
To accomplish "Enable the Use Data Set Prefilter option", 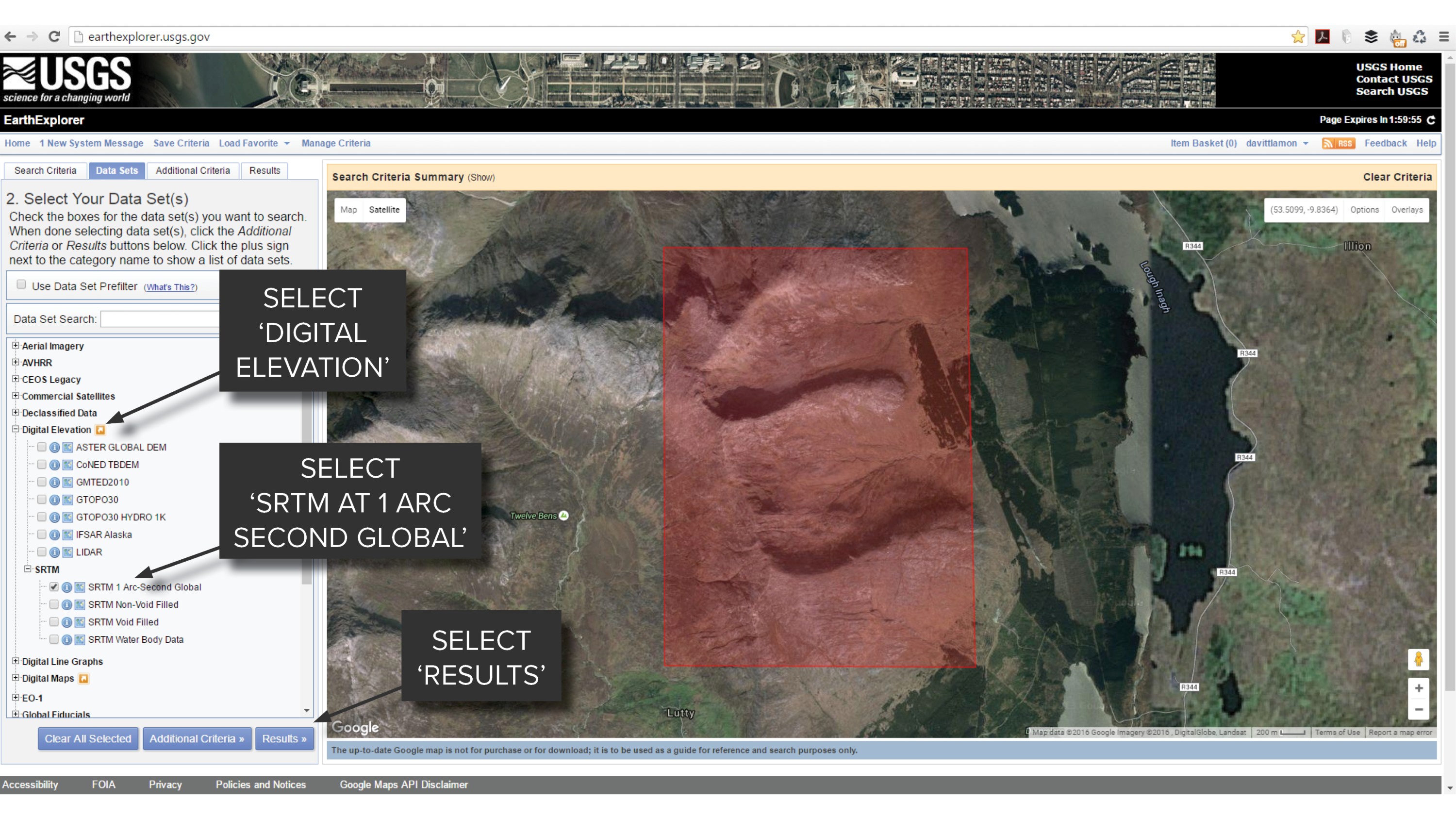I will 21,284.
